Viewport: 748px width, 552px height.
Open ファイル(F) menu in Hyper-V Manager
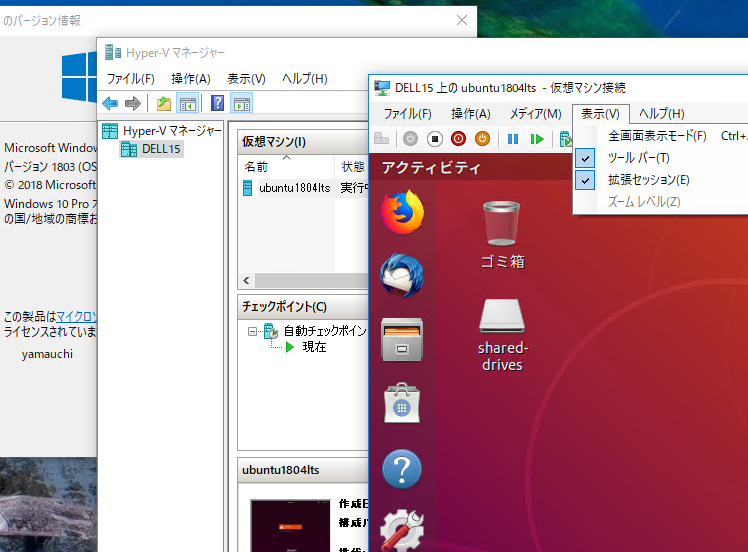click(130, 79)
